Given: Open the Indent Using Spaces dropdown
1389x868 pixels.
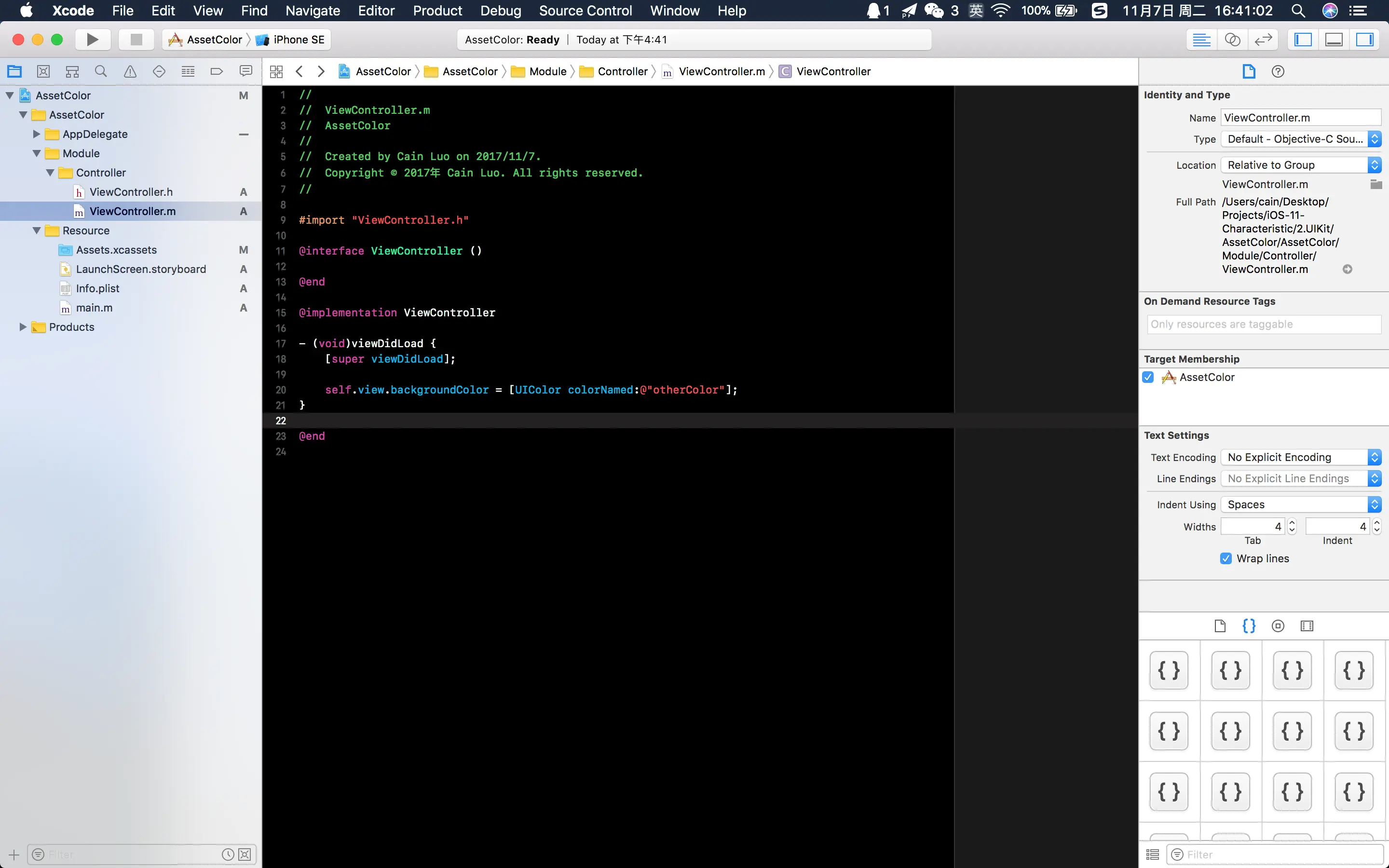Looking at the screenshot, I should (1301, 504).
